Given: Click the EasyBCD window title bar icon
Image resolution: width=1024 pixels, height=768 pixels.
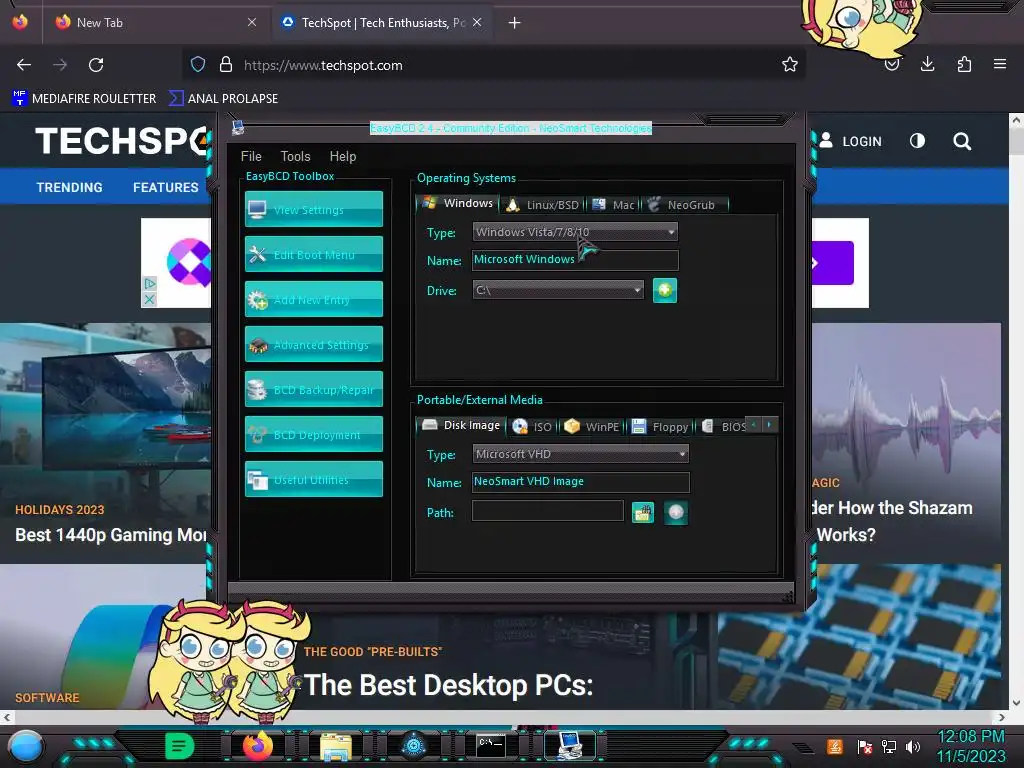Looking at the screenshot, I should [238, 127].
